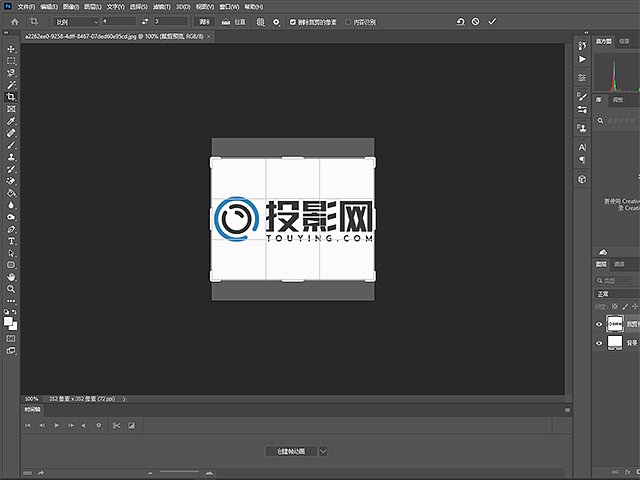Cancel the current crop operation
The image size is (640, 480).
[x=476, y=22]
